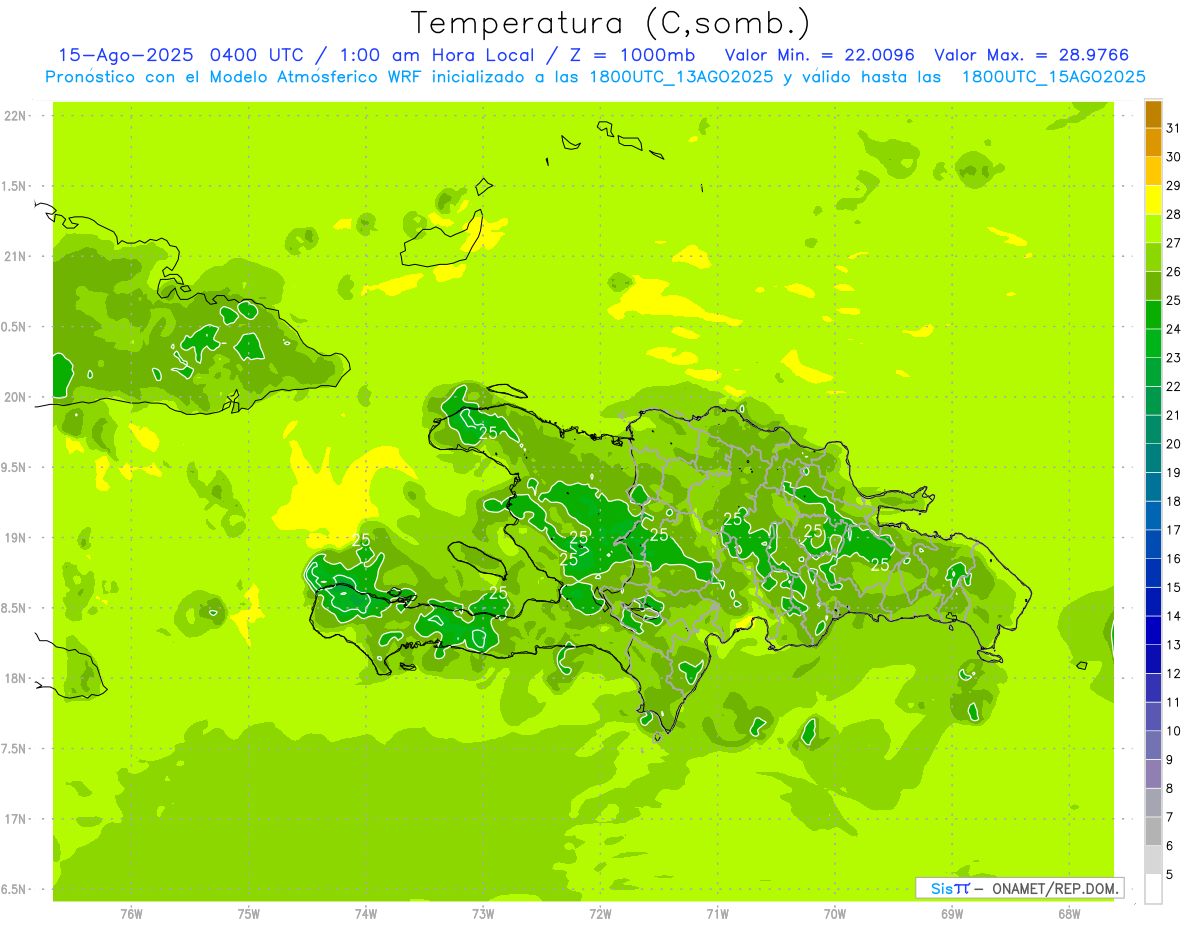The height and width of the screenshot is (927, 1200).
Task: Select the "Valor Max. = 28.9766" value
Action: pyautogui.click(x=1031, y=55)
